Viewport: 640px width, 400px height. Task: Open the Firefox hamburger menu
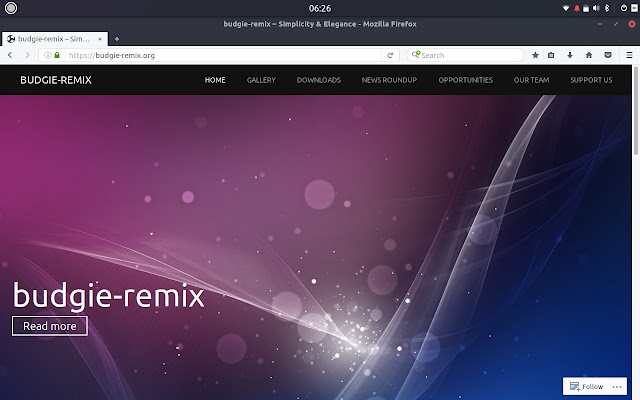click(629, 55)
